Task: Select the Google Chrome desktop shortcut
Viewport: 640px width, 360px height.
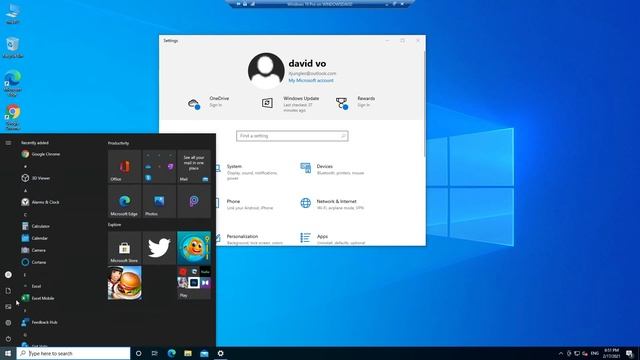Action: (13, 118)
